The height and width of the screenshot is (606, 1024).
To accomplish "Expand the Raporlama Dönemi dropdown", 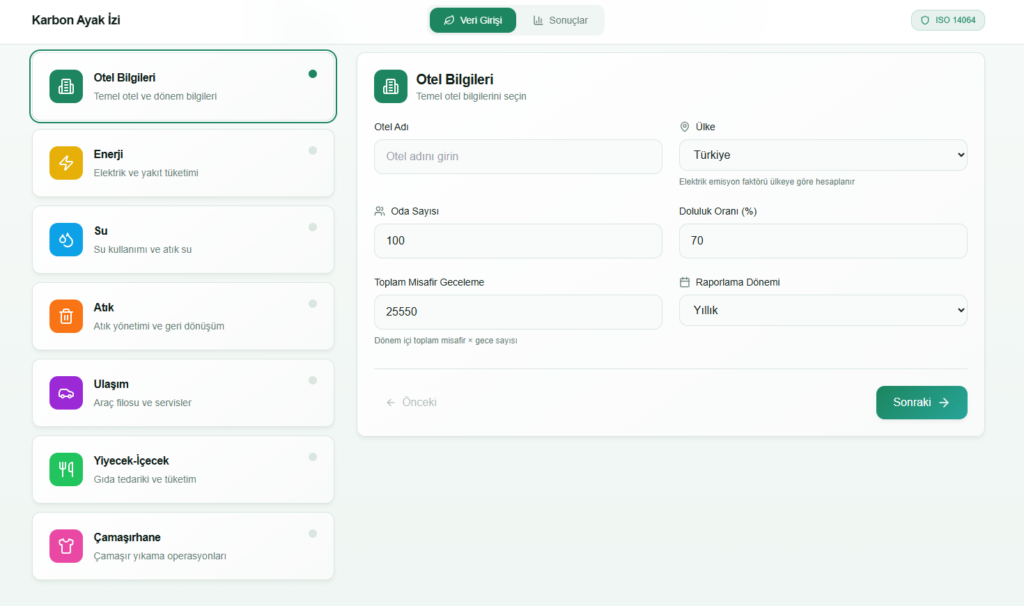I will tap(822, 311).
